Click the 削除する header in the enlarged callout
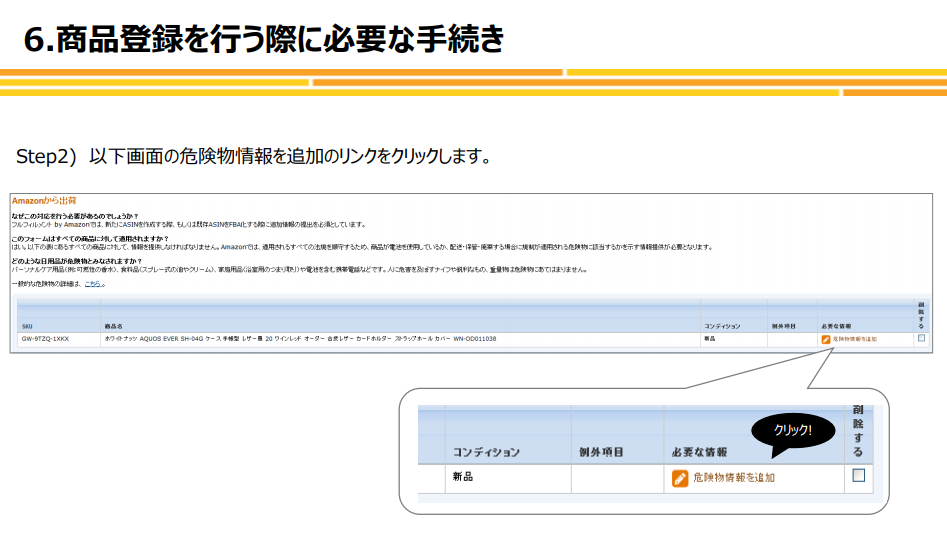 pyautogui.click(x=858, y=430)
